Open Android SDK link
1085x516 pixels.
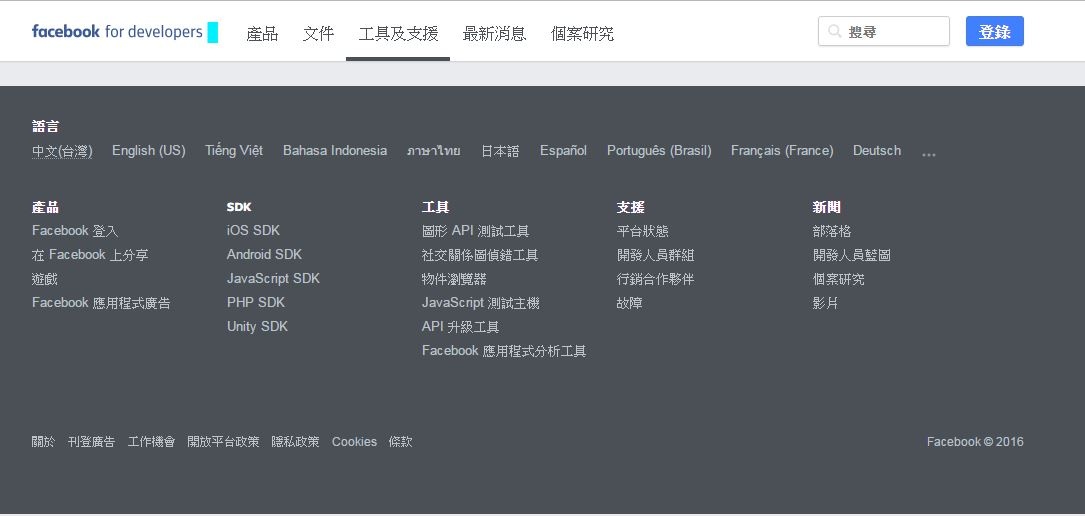pyautogui.click(x=264, y=255)
